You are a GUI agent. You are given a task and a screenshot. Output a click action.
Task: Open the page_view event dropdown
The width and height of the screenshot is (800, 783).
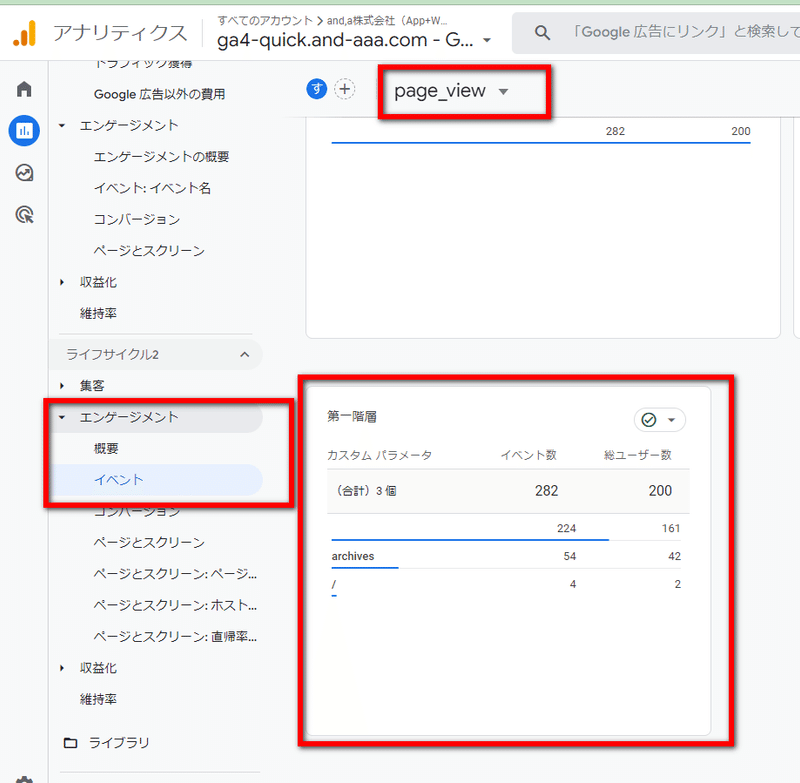click(451, 91)
